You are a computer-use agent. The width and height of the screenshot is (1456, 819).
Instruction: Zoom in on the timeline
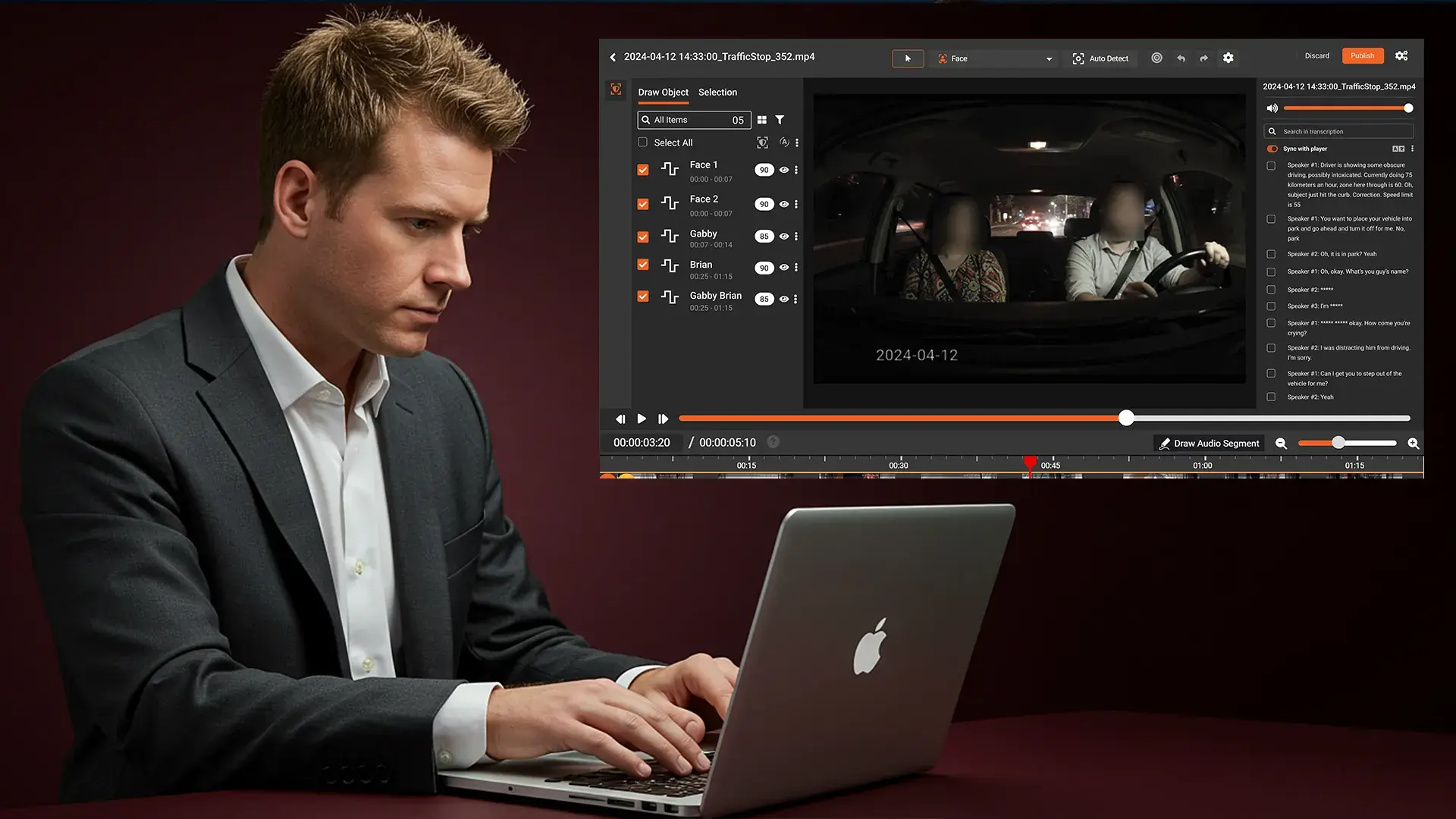coord(1414,444)
